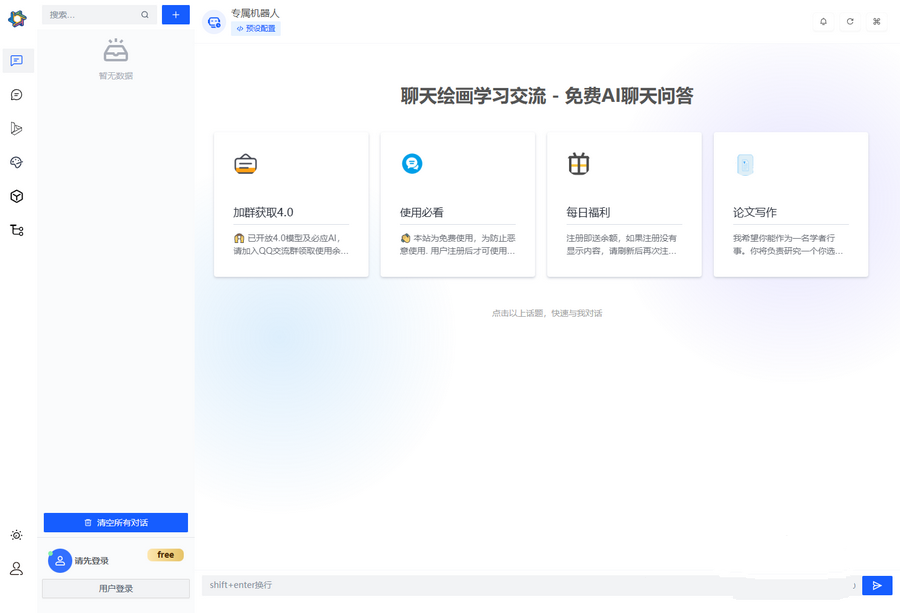Open the 3D cube feature in sidebar

click(x=16, y=196)
